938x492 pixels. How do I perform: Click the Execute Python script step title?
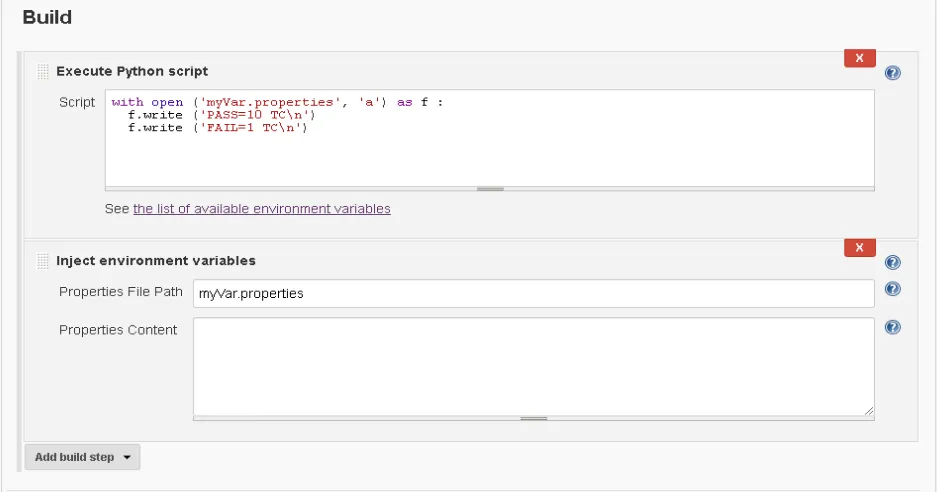click(x=132, y=71)
